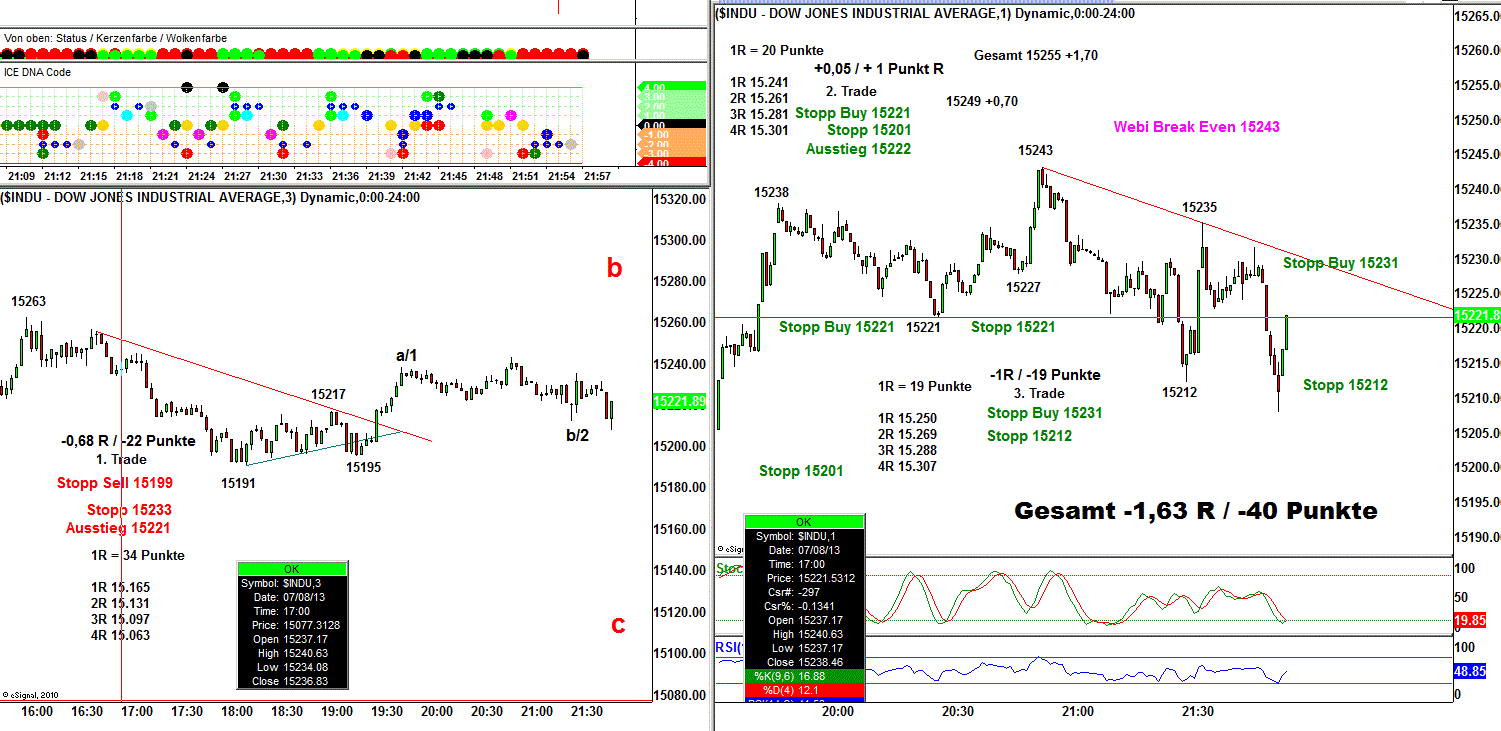Select the Stoc indicator label

click(x=729, y=570)
